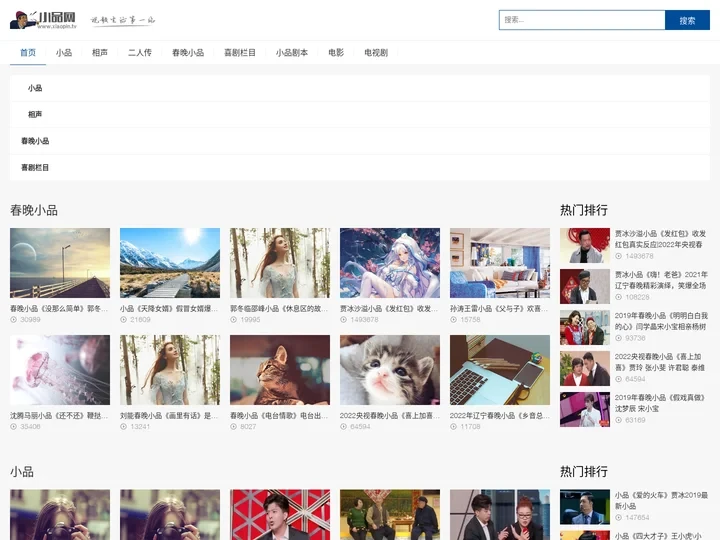Open hot-ranking link 2019年春晚小品《假戏真做》
This screenshot has width=720, height=540.
660,403
